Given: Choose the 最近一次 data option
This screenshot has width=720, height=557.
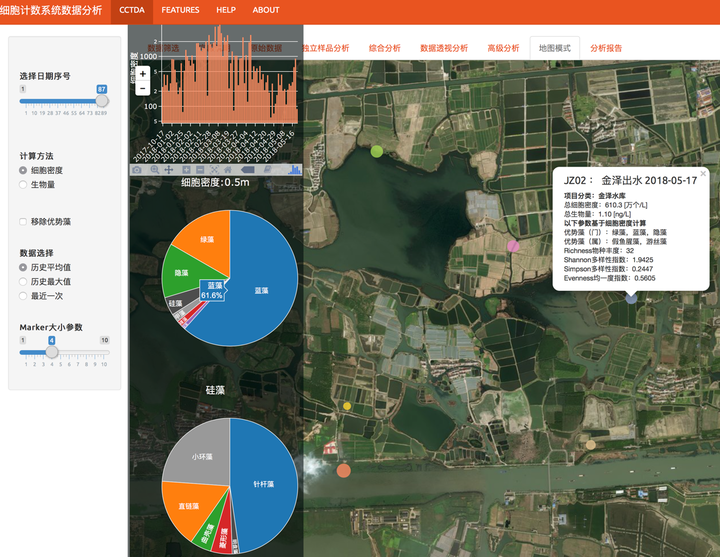Looking at the screenshot, I should tap(23, 298).
